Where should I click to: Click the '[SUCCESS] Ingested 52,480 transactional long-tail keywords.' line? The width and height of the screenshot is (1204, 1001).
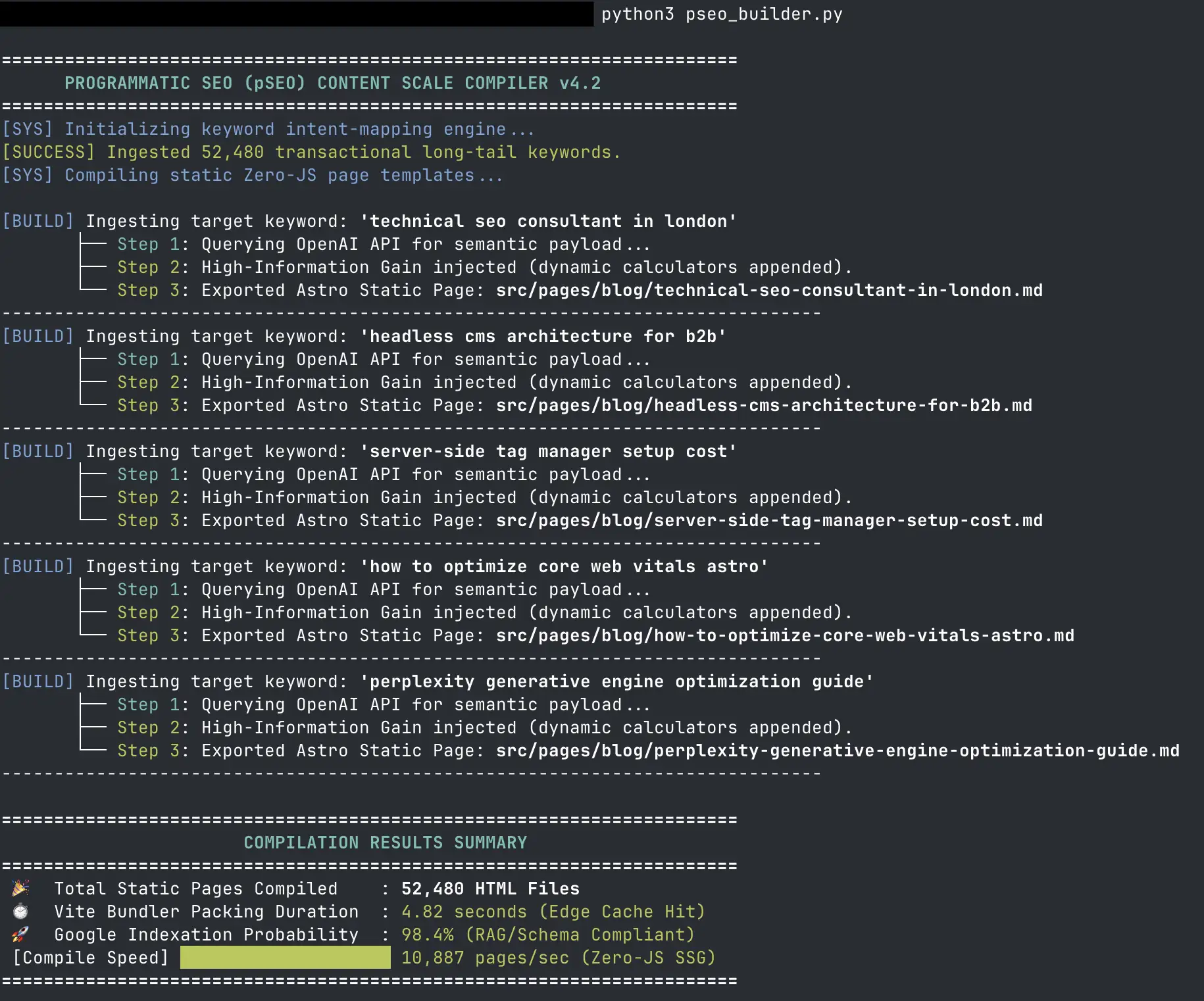311,153
